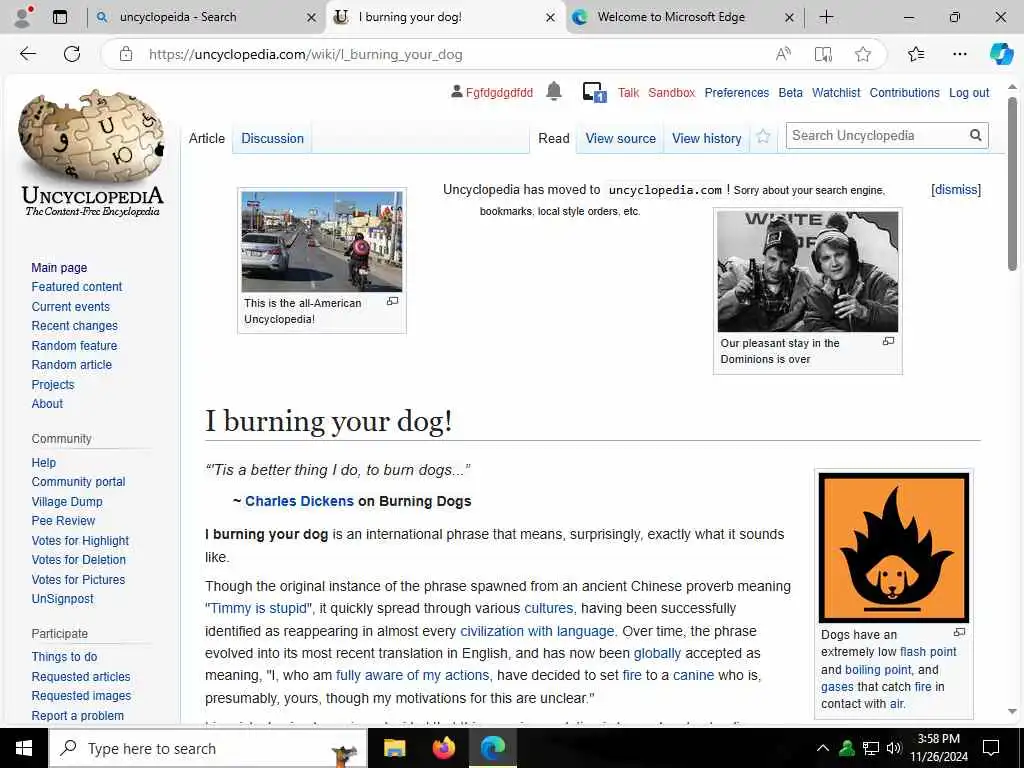Open the tab actions menu icon

[x=60, y=17]
